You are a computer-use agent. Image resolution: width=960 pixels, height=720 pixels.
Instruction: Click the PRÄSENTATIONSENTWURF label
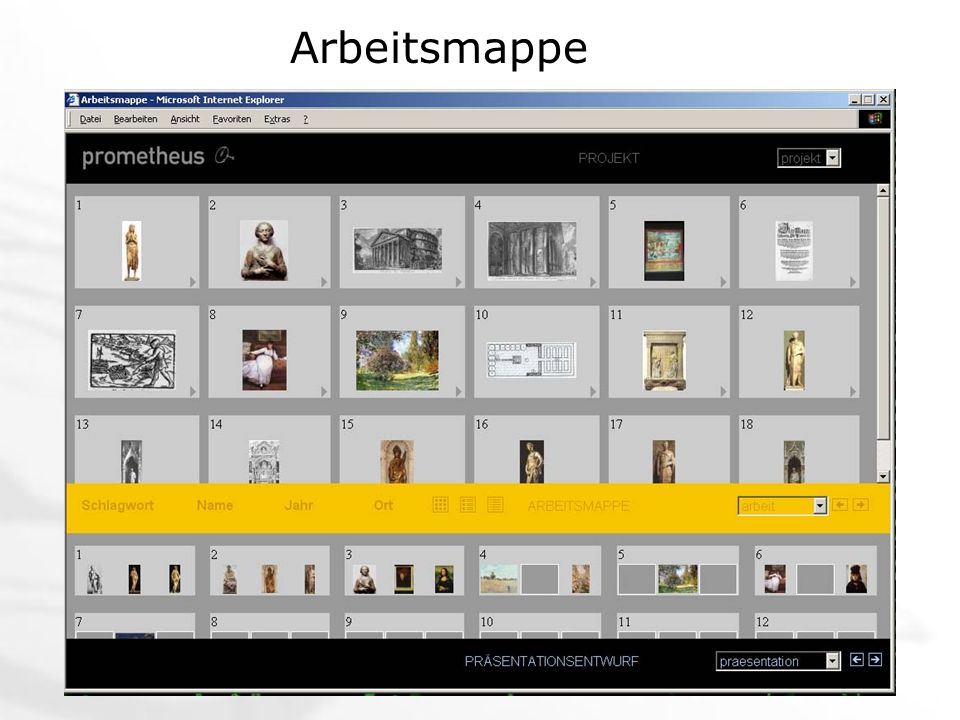[551, 661]
